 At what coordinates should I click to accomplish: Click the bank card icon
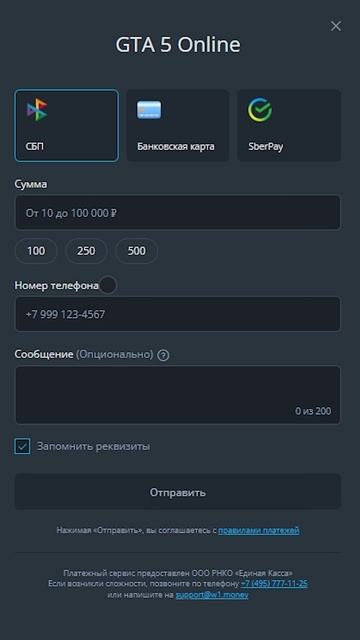[x=149, y=110]
